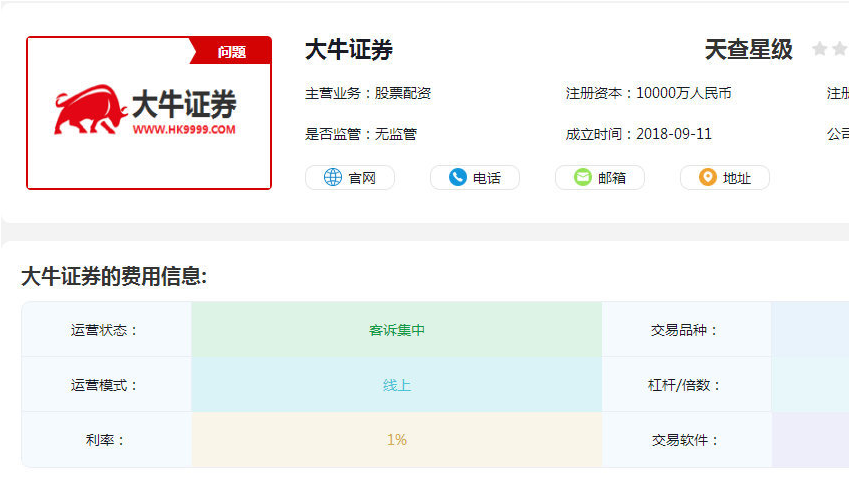Viewport: 861px width, 477px height.
Task: Click the 运营模式 label cell
Action: pos(107,384)
